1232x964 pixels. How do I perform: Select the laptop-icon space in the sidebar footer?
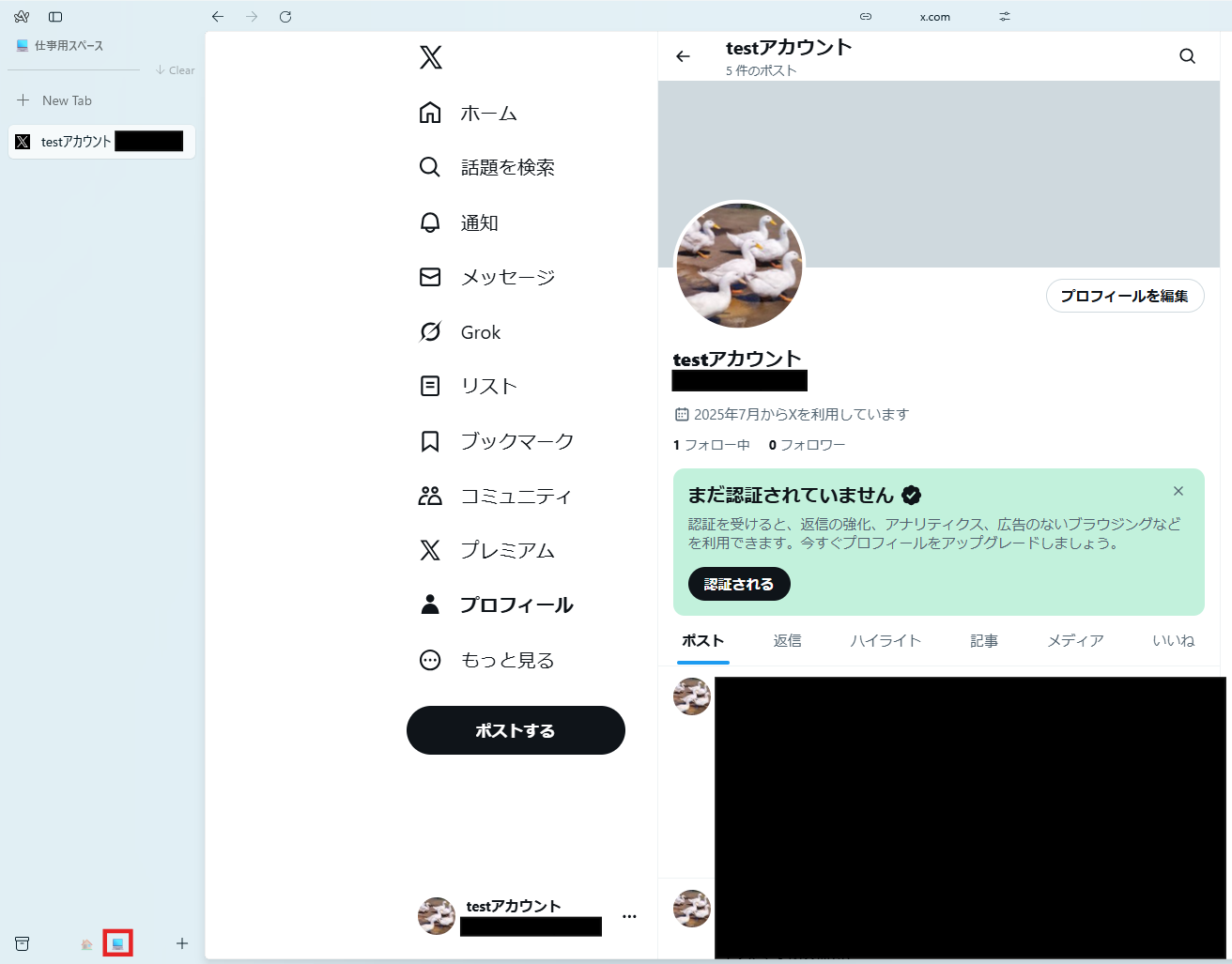coord(117,943)
